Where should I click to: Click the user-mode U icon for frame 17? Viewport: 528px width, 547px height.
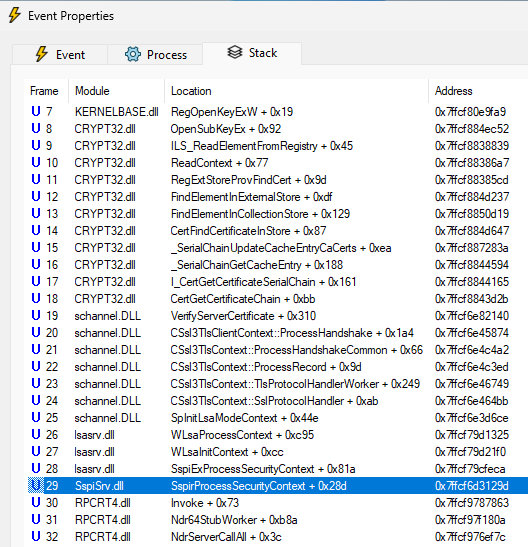36,282
